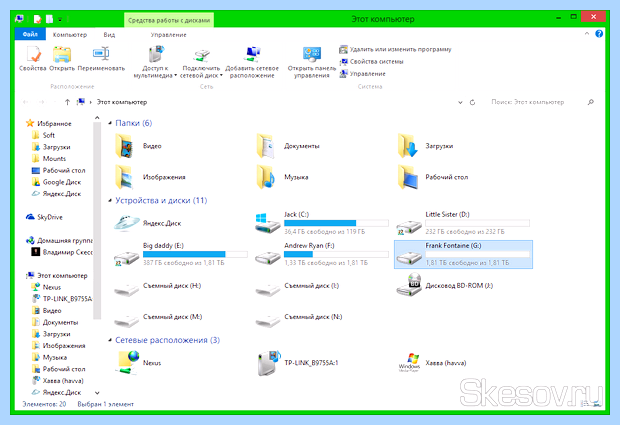Open the Help question mark icon

tap(599, 34)
